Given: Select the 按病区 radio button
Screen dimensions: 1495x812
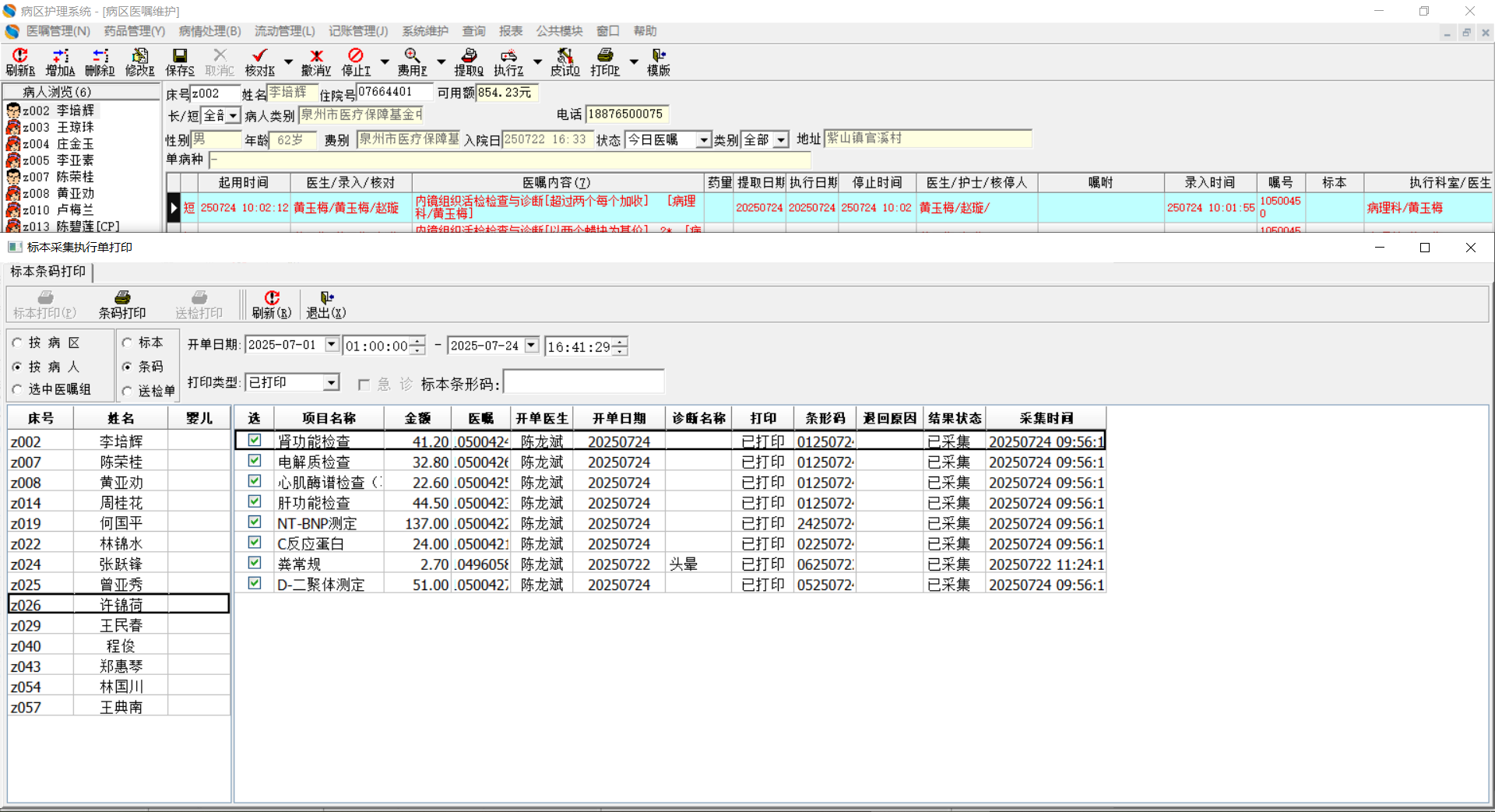Looking at the screenshot, I should coord(18,343).
